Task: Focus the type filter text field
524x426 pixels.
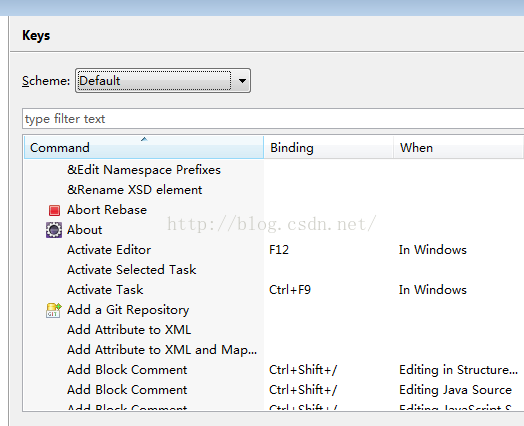Action: [273, 119]
